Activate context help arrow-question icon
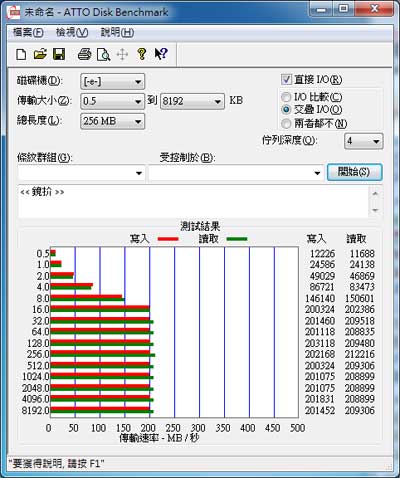 [x=161, y=54]
